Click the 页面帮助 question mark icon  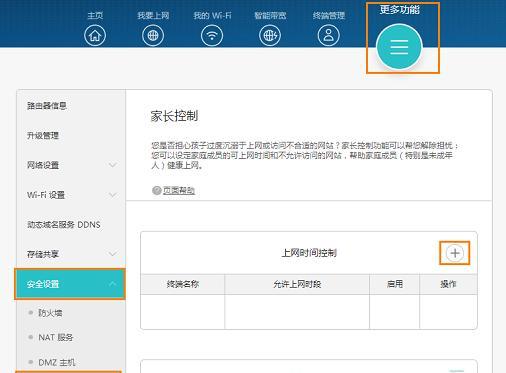tap(157, 190)
